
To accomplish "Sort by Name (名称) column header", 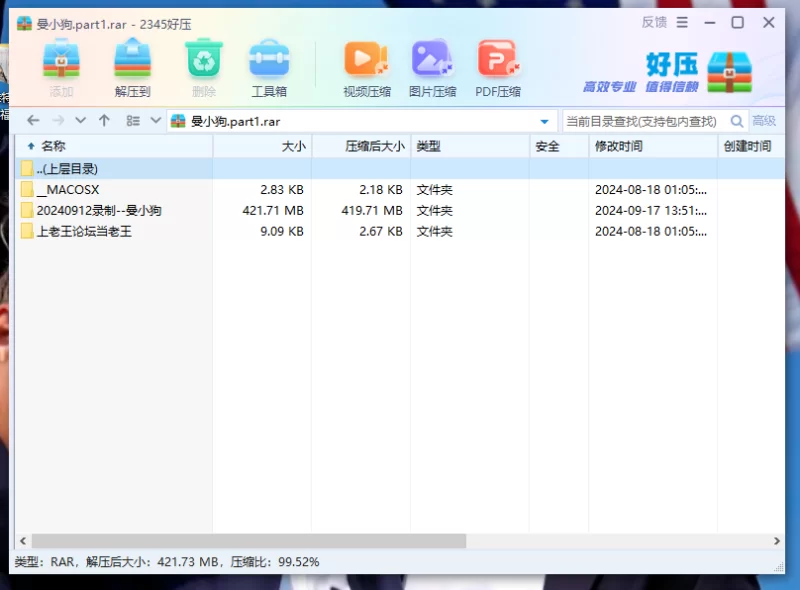I will click(x=114, y=146).
